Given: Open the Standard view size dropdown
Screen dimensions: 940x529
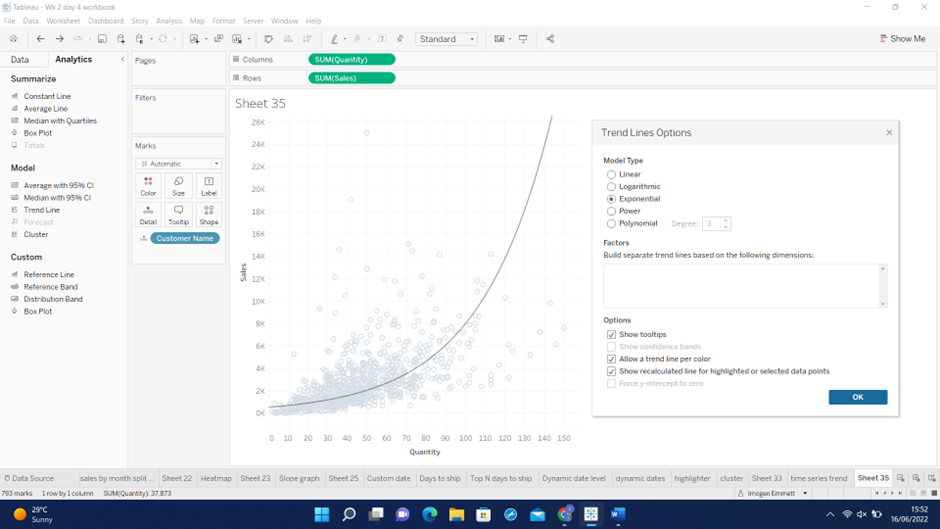Looking at the screenshot, I should click(x=446, y=39).
